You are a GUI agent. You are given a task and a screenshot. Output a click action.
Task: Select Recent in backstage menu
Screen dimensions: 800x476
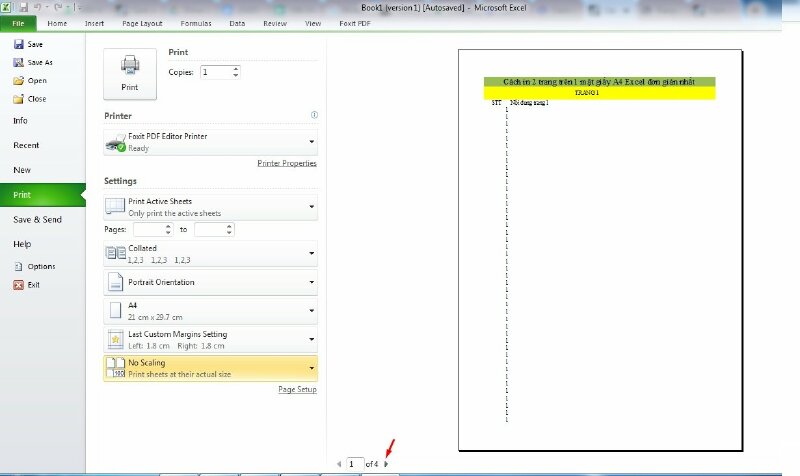click(x=26, y=145)
